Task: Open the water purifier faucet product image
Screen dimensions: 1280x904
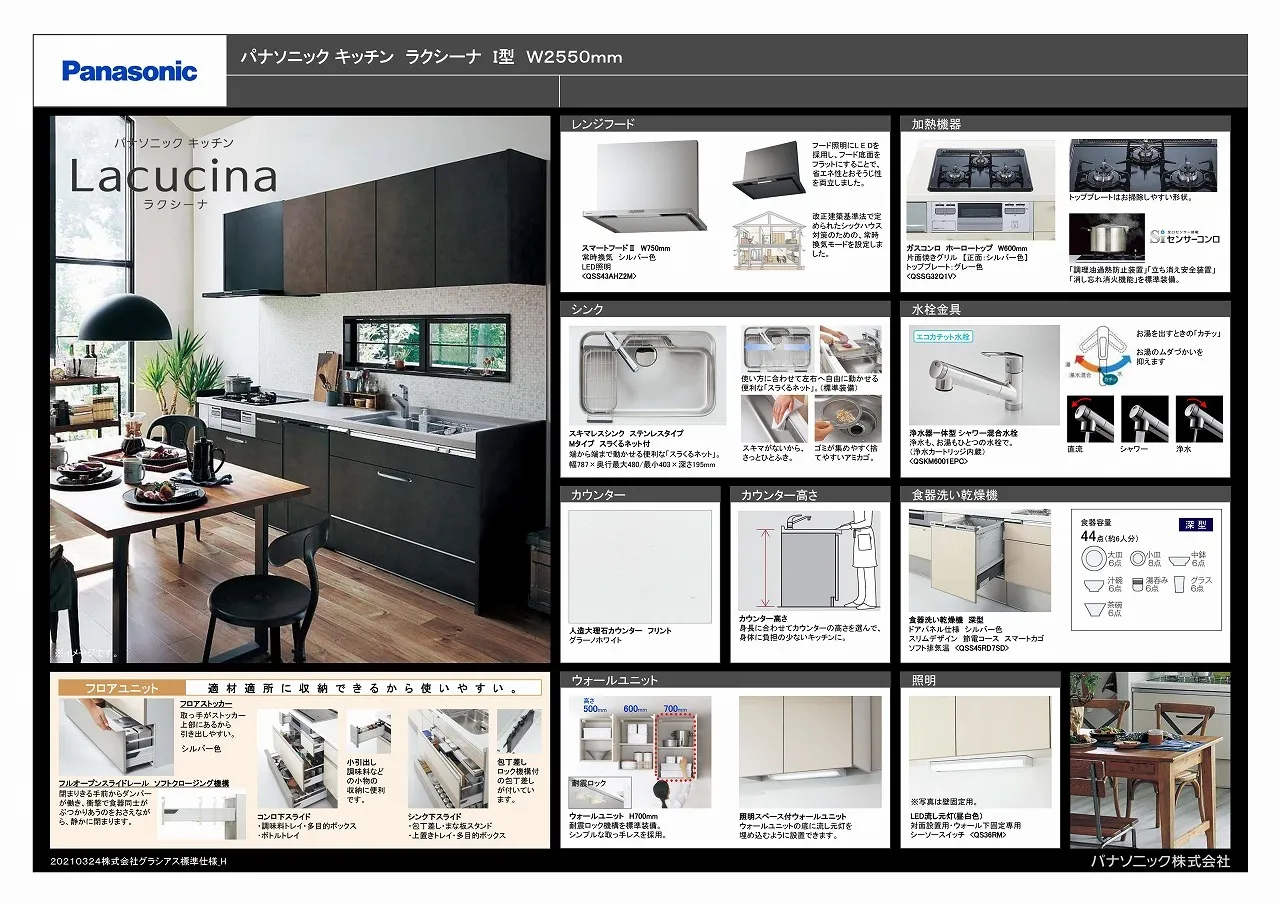Action: (x=984, y=375)
